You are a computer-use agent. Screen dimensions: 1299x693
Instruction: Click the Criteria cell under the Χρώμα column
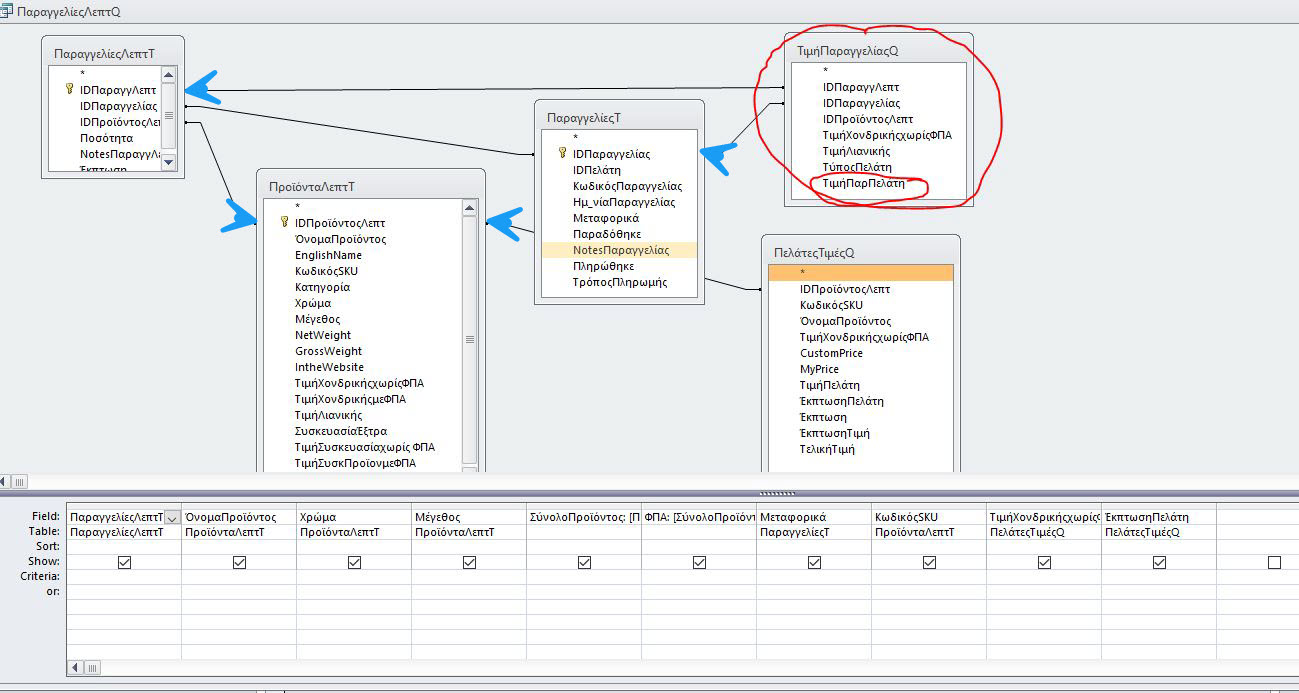point(354,577)
